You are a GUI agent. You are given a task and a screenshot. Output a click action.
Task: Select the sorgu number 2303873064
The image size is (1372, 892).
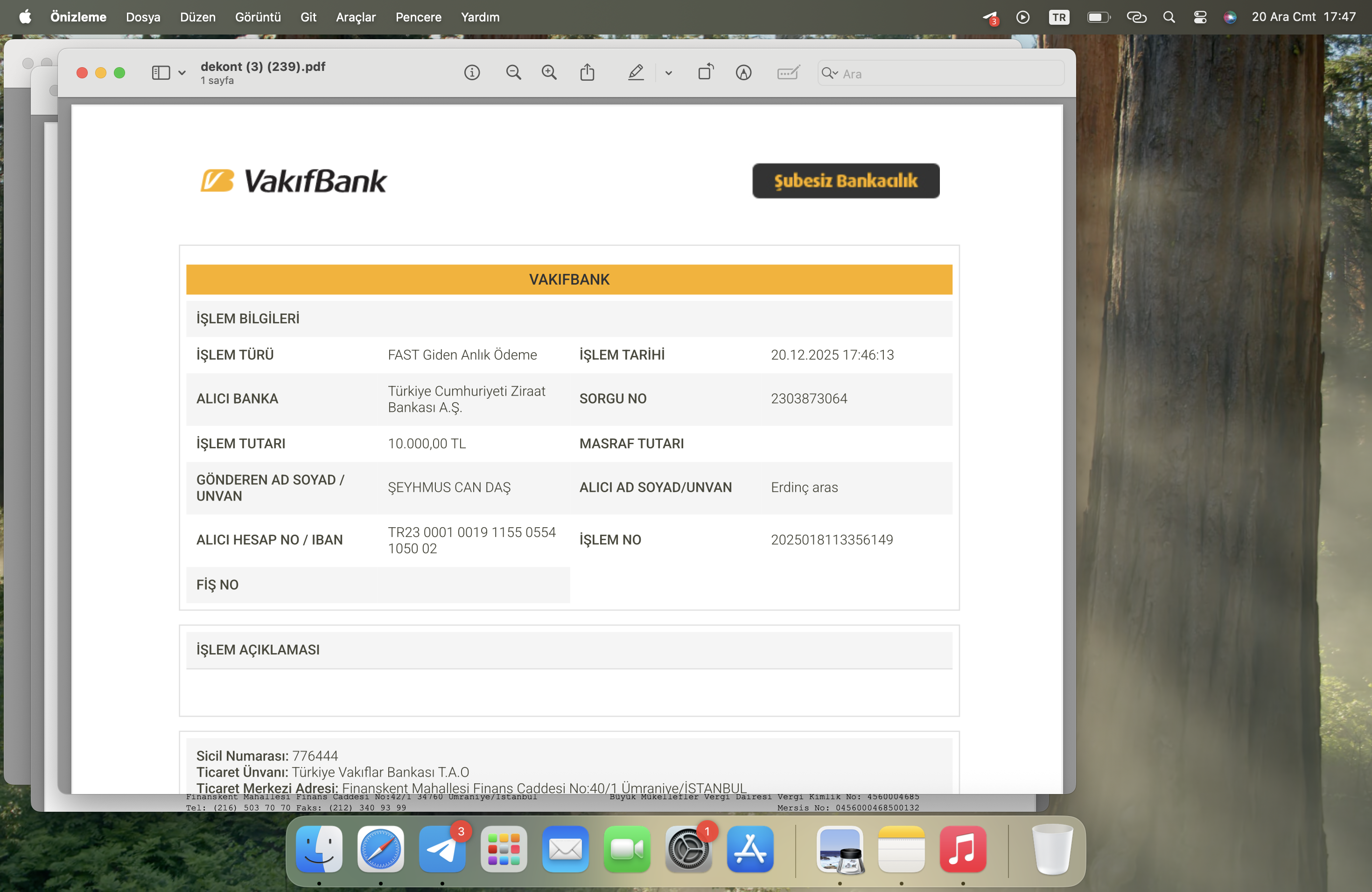pos(809,399)
